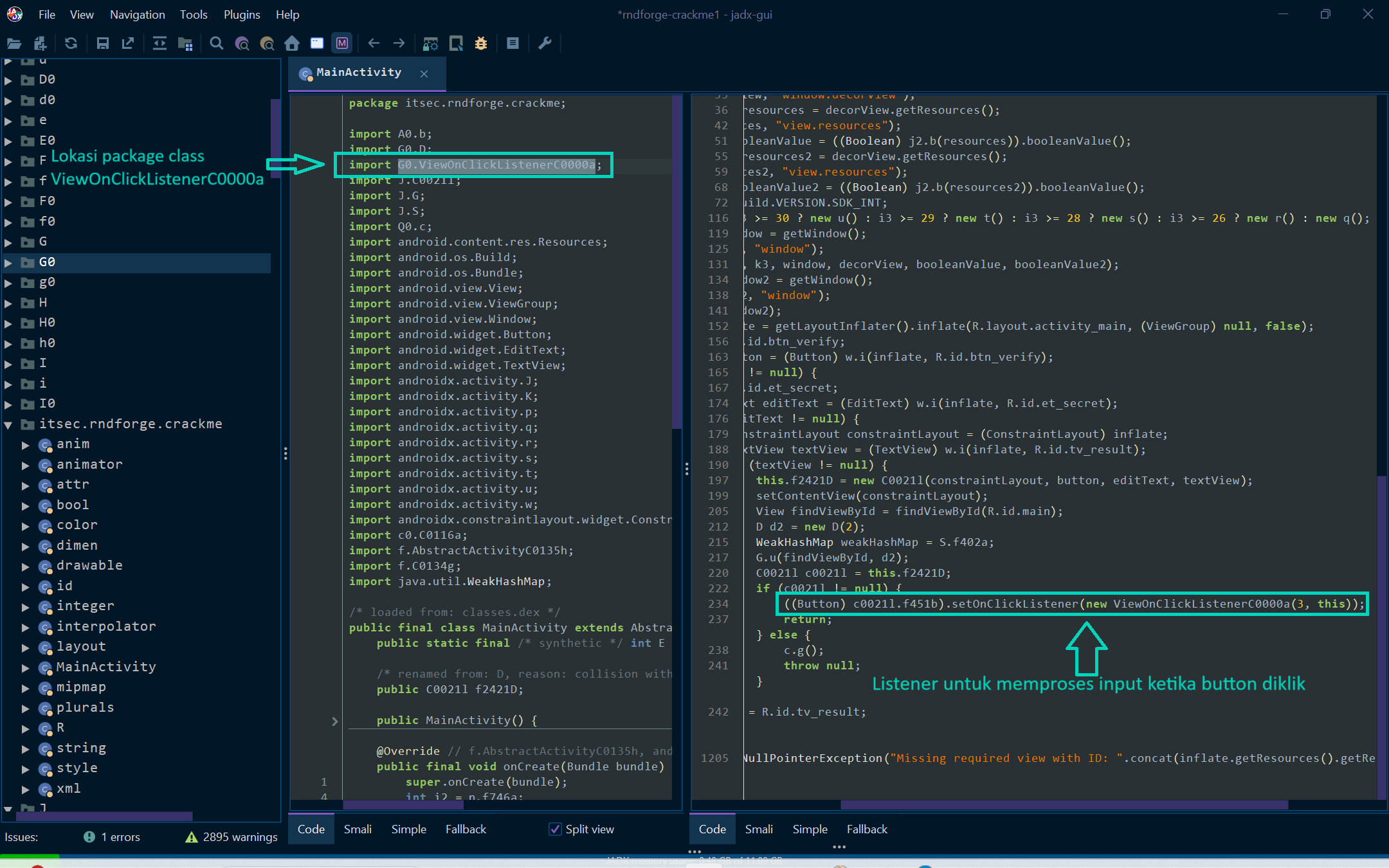Toggle the purple M toolbar button
The image size is (1389, 868).
[342, 43]
